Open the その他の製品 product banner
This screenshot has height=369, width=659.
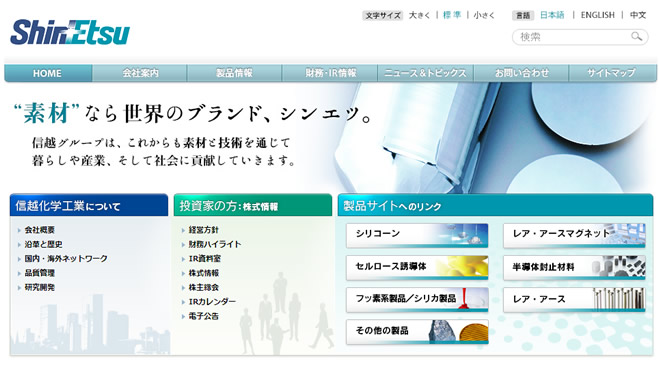tap(417, 332)
